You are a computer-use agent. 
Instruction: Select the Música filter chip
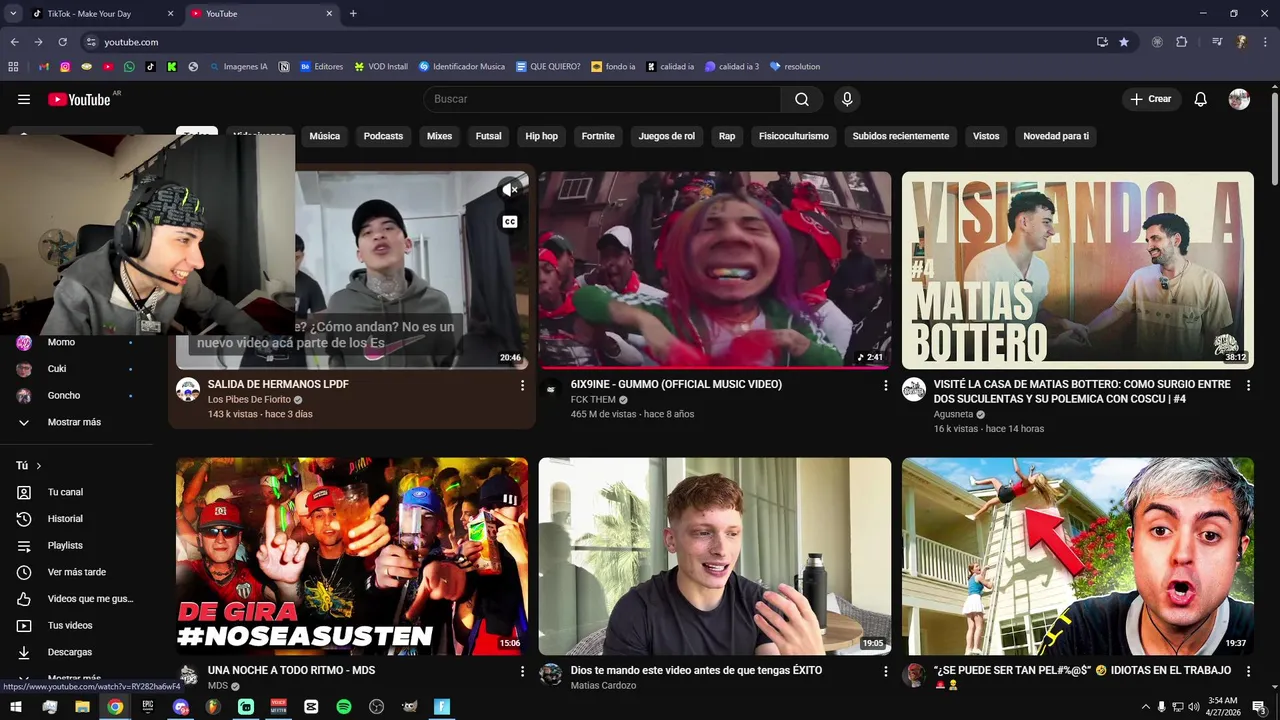pyautogui.click(x=324, y=136)
